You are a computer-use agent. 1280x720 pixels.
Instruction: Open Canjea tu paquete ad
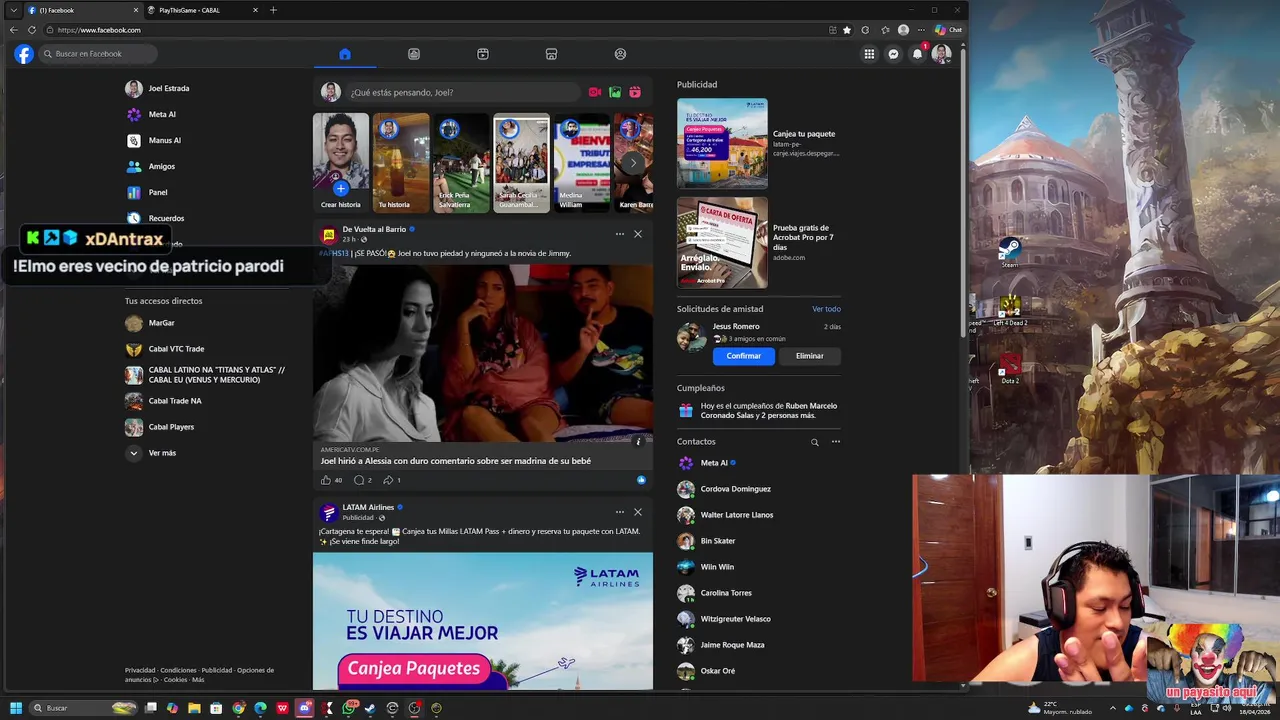point(758,143)
